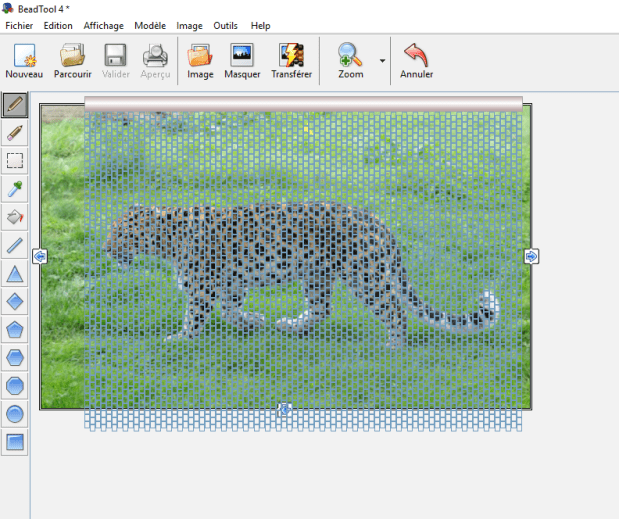Expand the Zoom dropdown arrow

click(382, 61)
